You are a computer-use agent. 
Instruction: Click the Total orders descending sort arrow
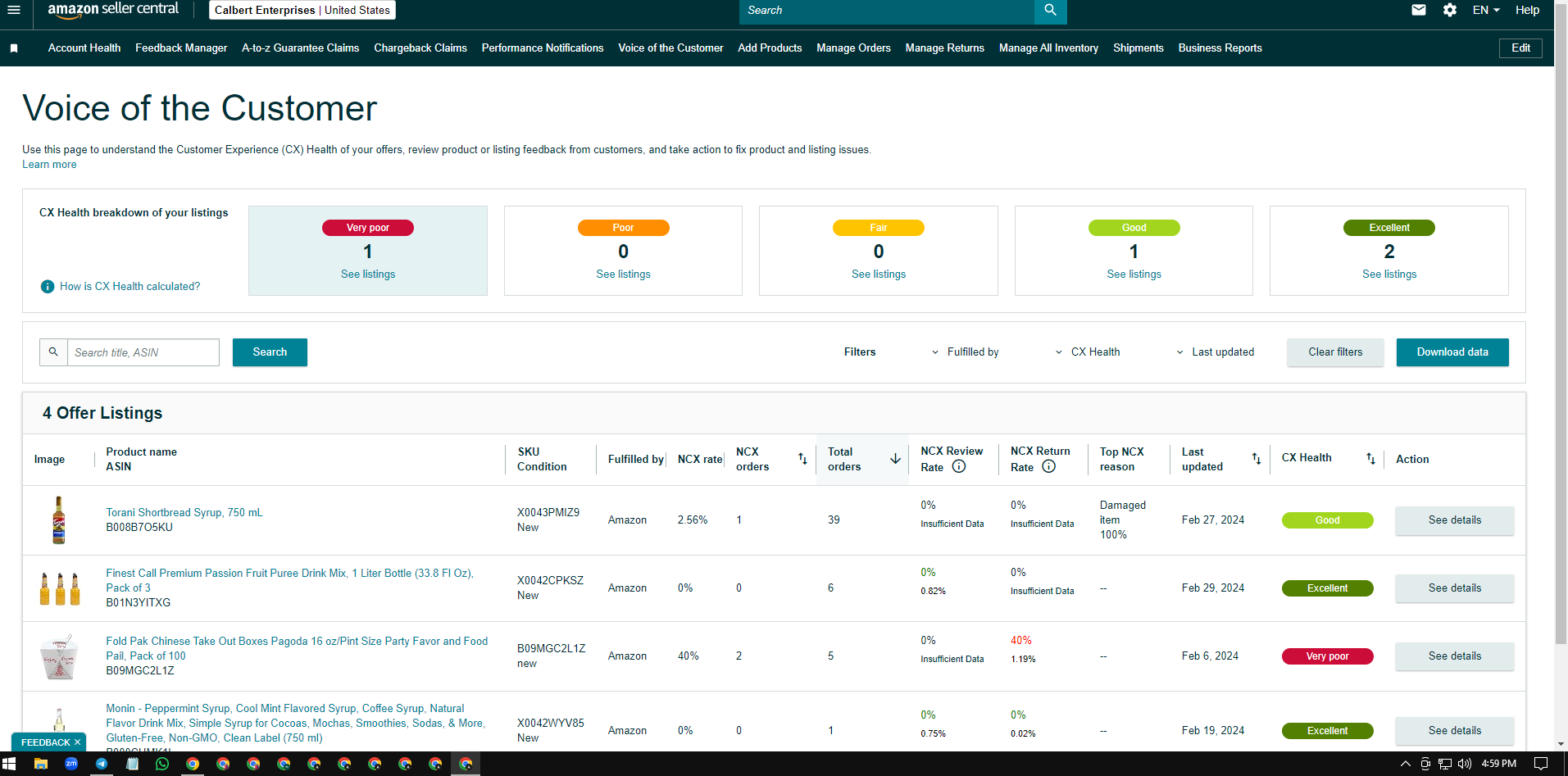(x=895, y=459)
